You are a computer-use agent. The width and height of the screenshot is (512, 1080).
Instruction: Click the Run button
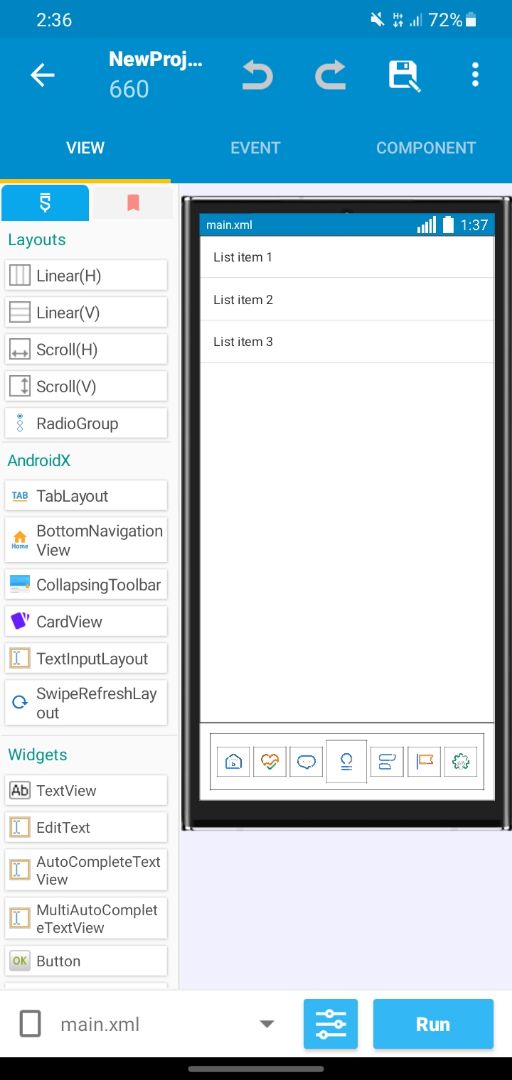pos(433,1024)
